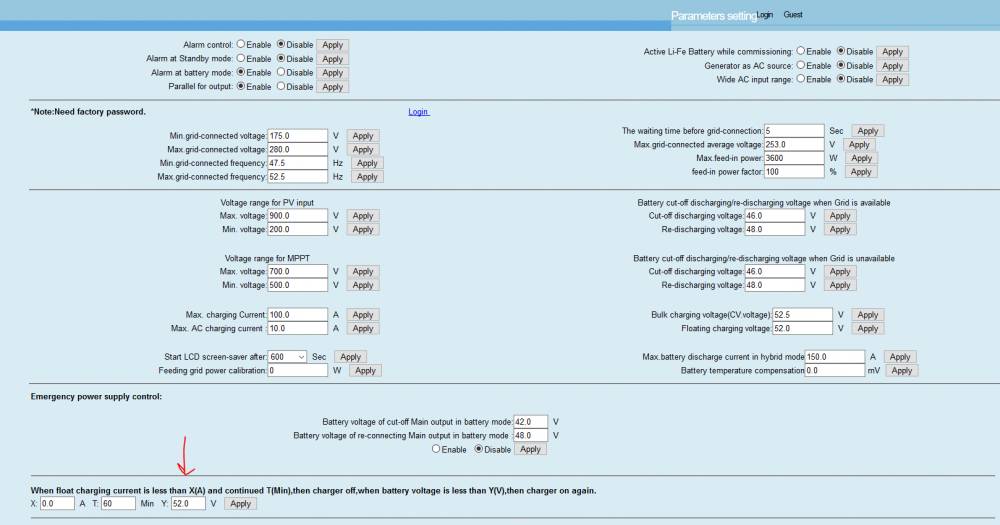Apply Re-discharging voltage when Grid unavailable

839,285
